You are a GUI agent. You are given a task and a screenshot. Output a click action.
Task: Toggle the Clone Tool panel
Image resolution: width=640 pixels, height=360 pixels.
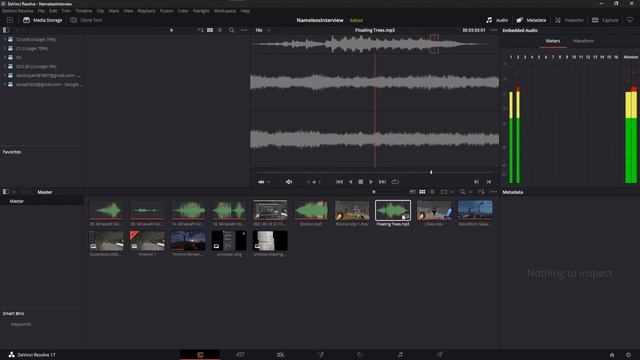coord(86,20)
